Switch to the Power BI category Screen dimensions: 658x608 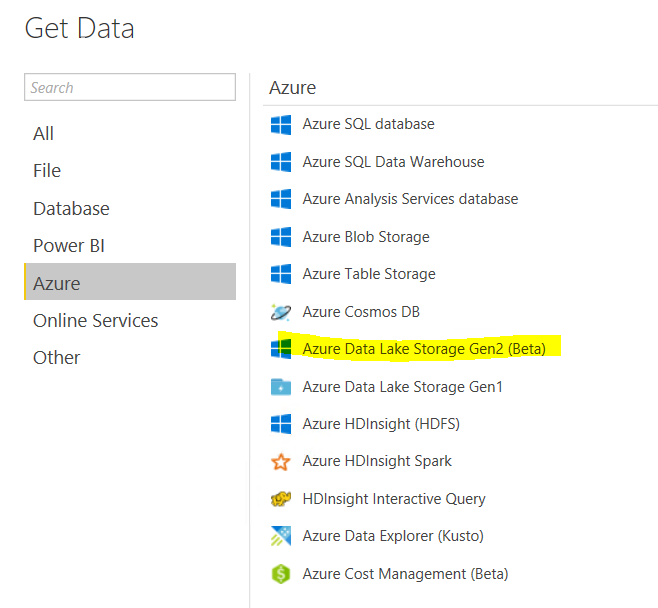pos(69,246)
